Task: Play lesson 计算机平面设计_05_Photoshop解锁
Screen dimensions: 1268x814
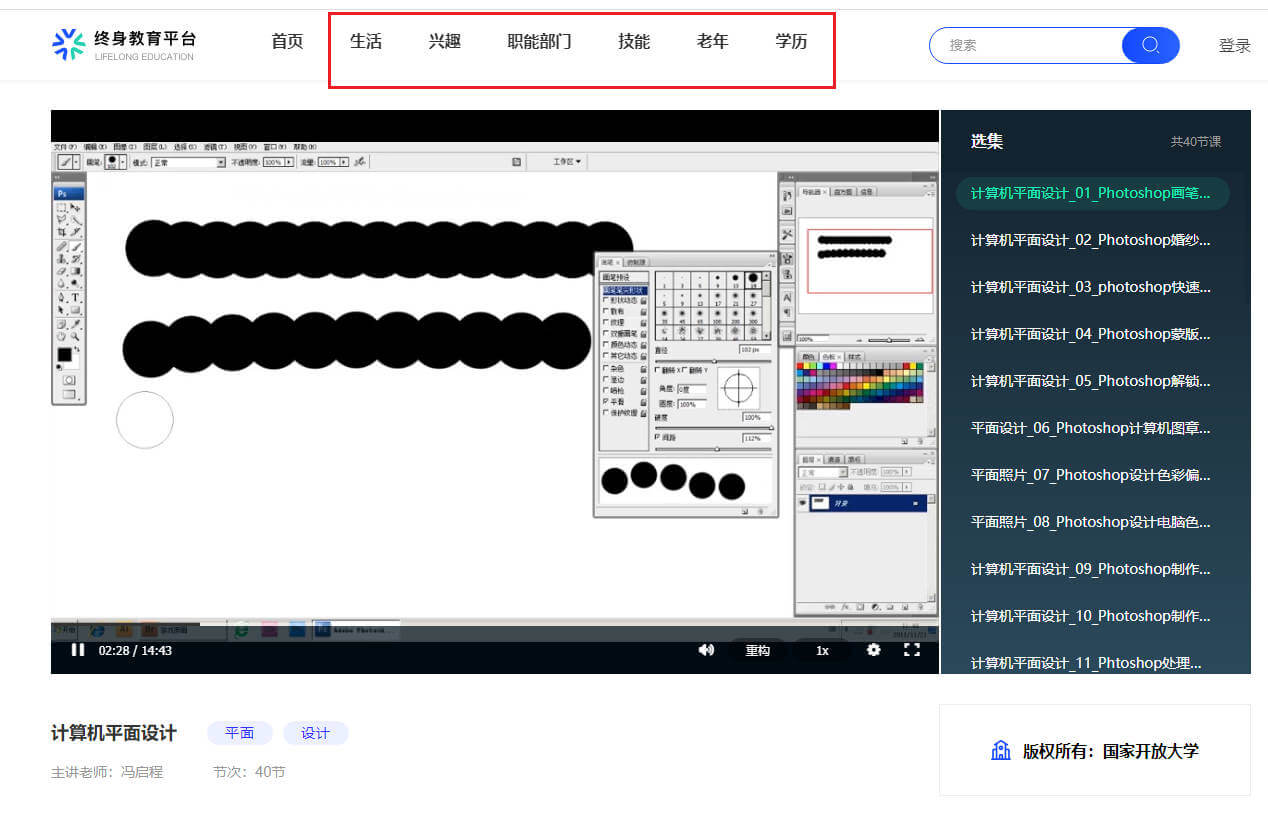Action: click(1091, 381)
